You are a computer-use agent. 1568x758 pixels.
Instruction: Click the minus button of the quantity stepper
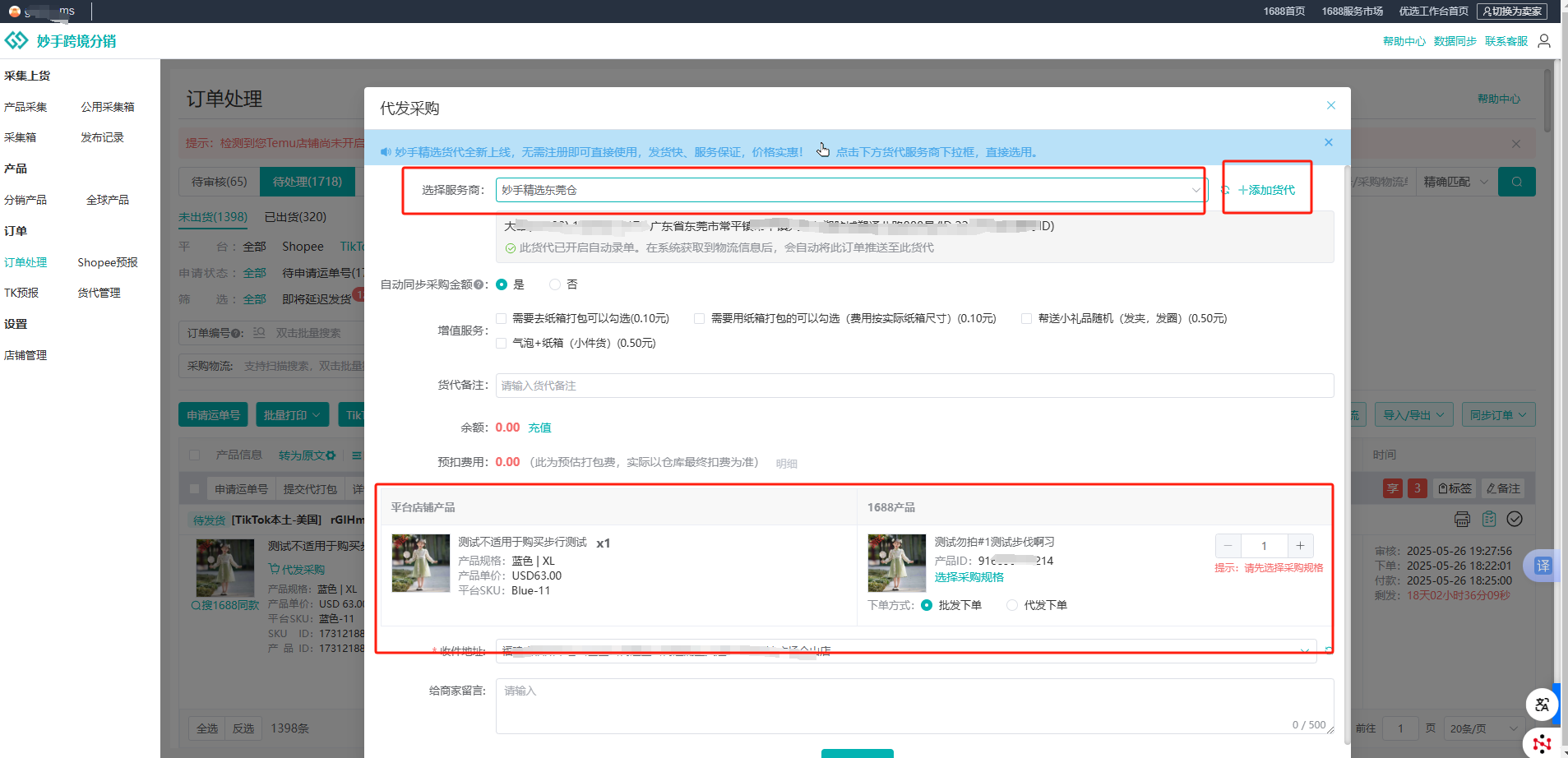click(x=1228, y=546)
